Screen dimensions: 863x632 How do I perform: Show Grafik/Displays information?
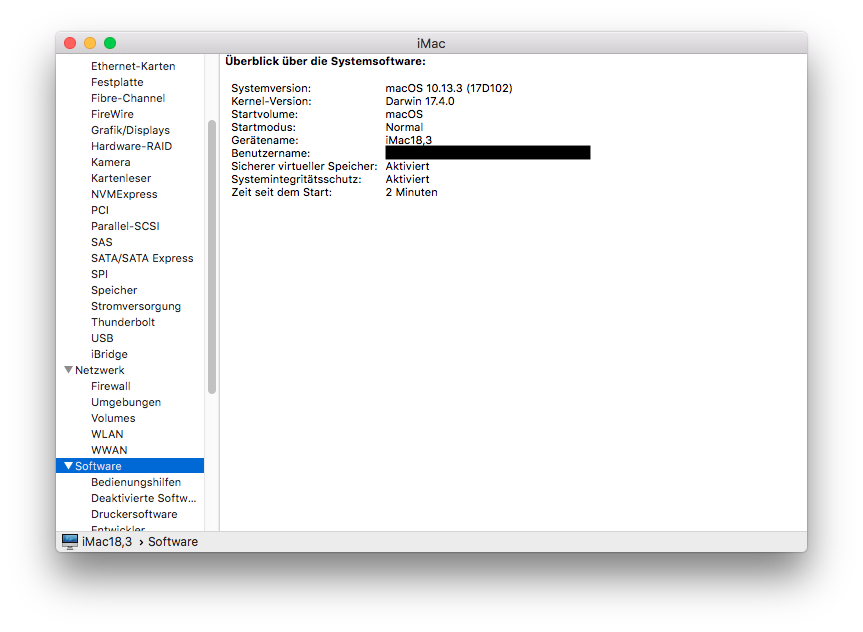(130, 130)
